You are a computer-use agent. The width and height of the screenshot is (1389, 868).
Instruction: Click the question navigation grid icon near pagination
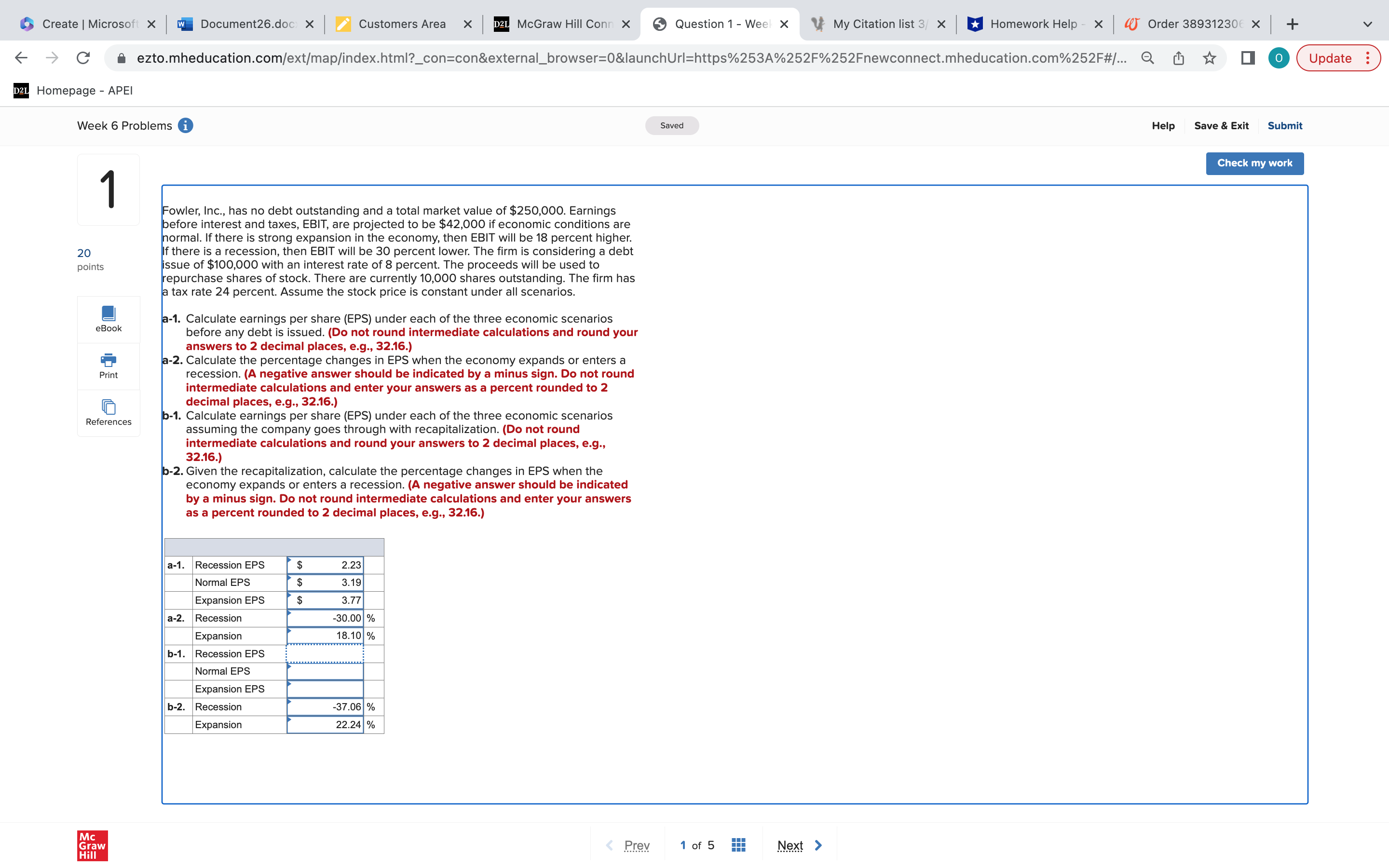pyautogui.click(x=737, y=844)
